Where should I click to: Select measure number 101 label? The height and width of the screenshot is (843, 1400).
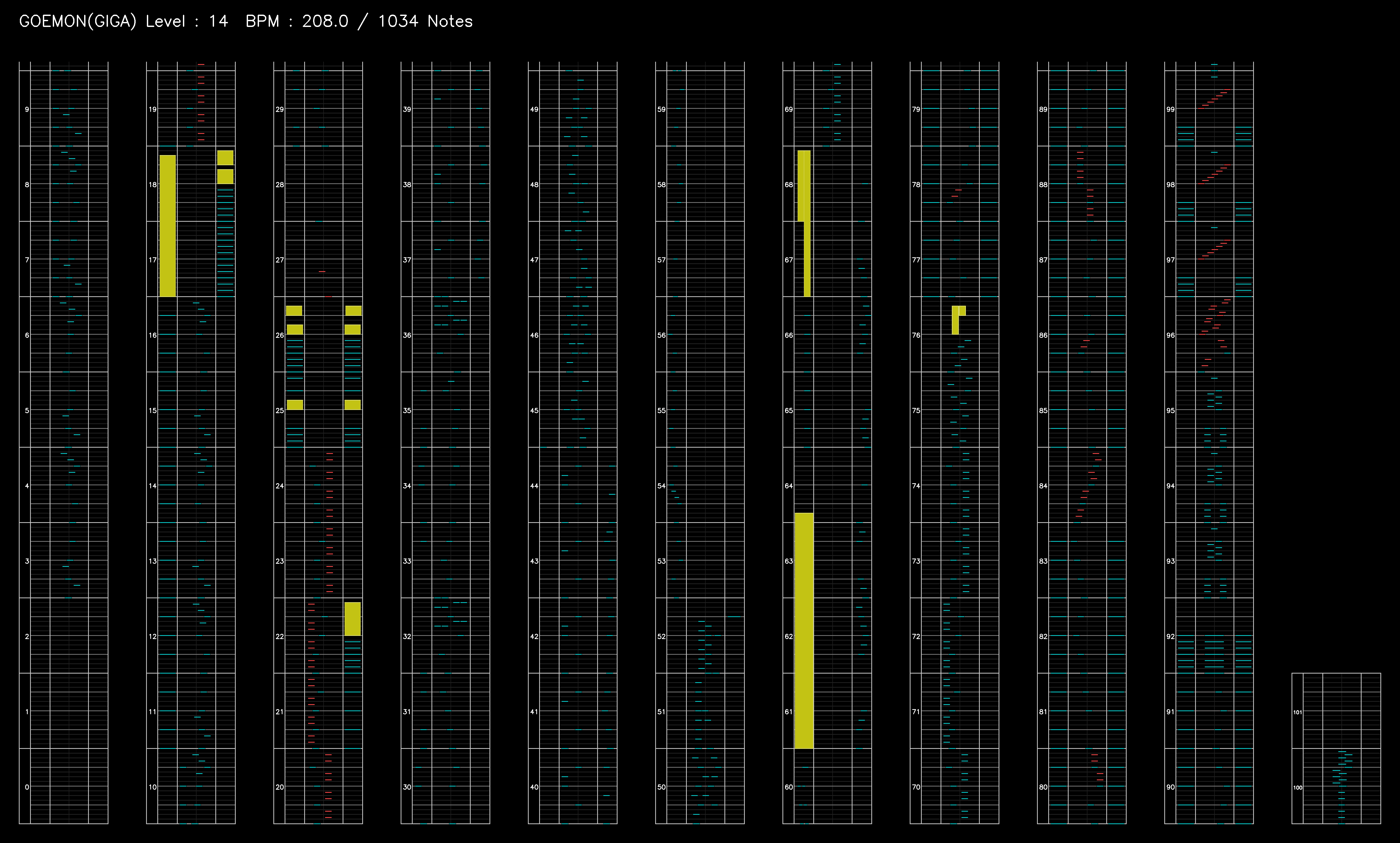click(1297, 712)
